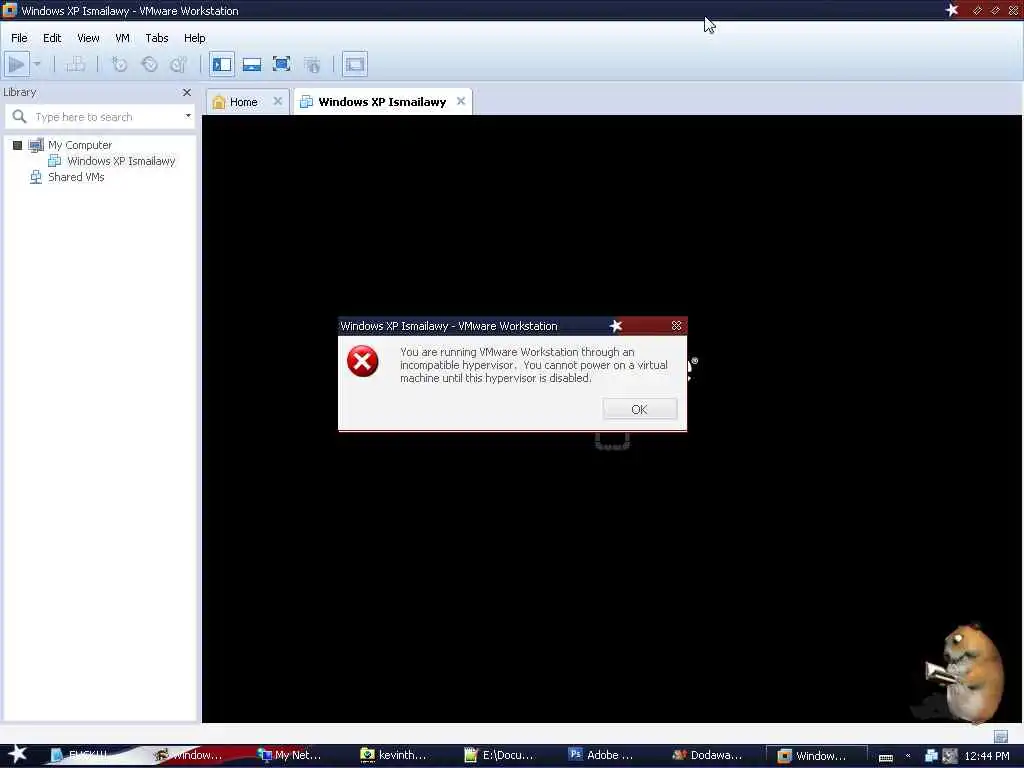The height and width of the screenshot is (768, 1024).
Task: Click the star icon in main title bar
Action: (952, 10)
